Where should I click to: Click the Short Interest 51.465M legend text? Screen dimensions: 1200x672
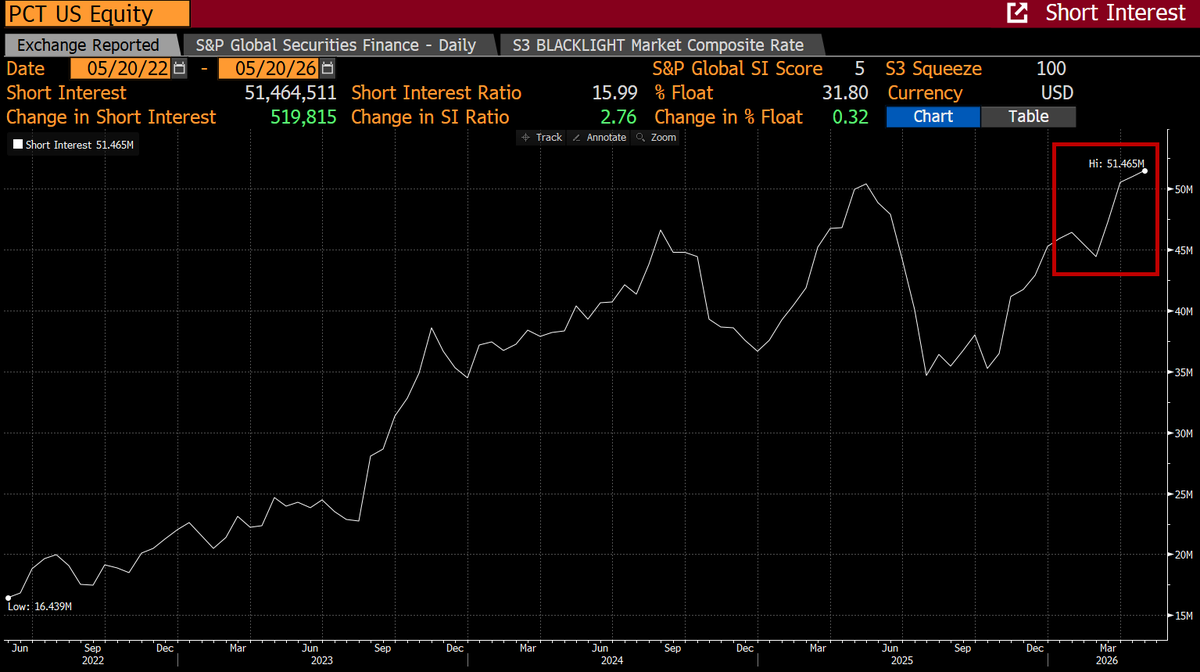(x=79, y=145)
